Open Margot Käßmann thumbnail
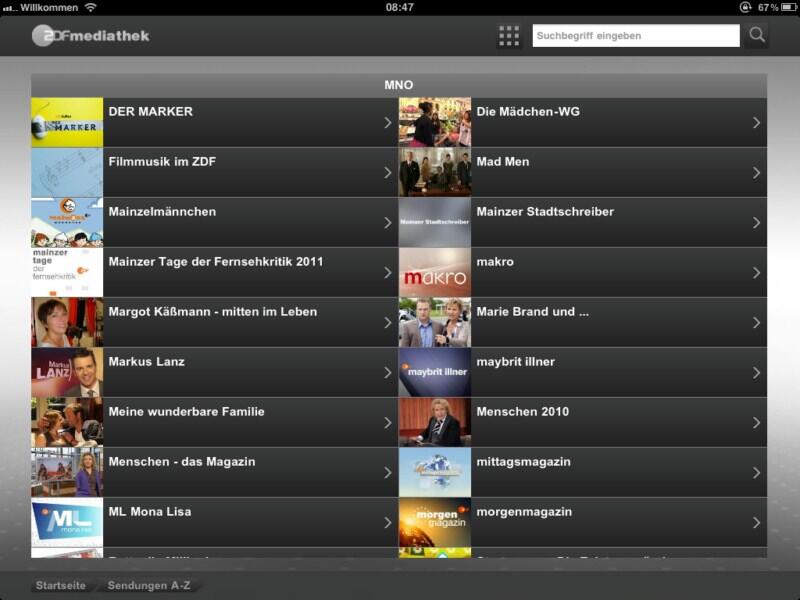The width and height of the screenshot is (800, 600). (67, 322)
